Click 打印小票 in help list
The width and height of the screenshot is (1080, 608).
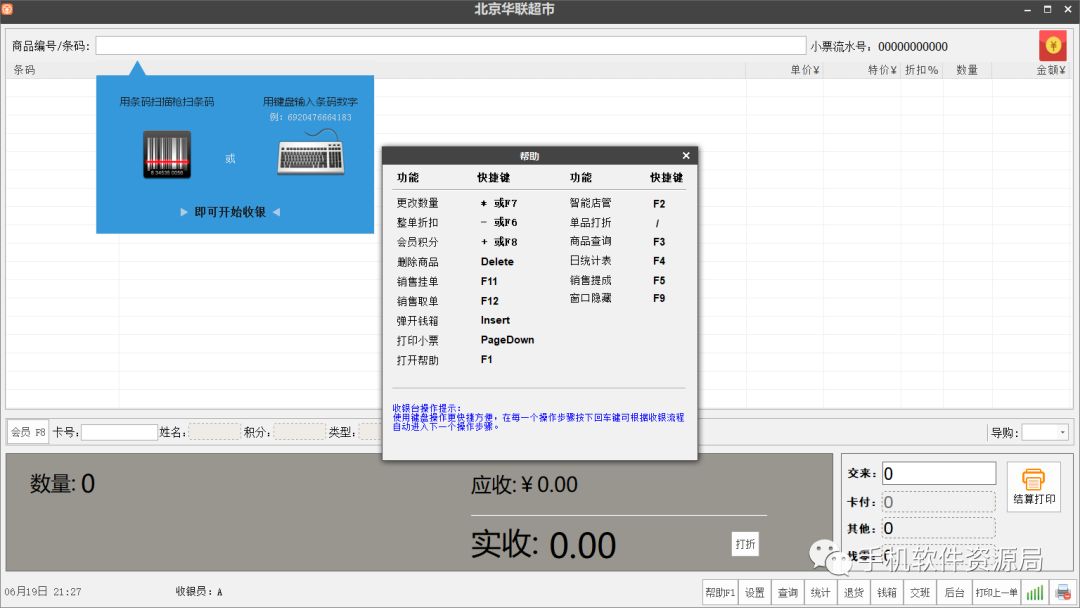tap(417, 340)
